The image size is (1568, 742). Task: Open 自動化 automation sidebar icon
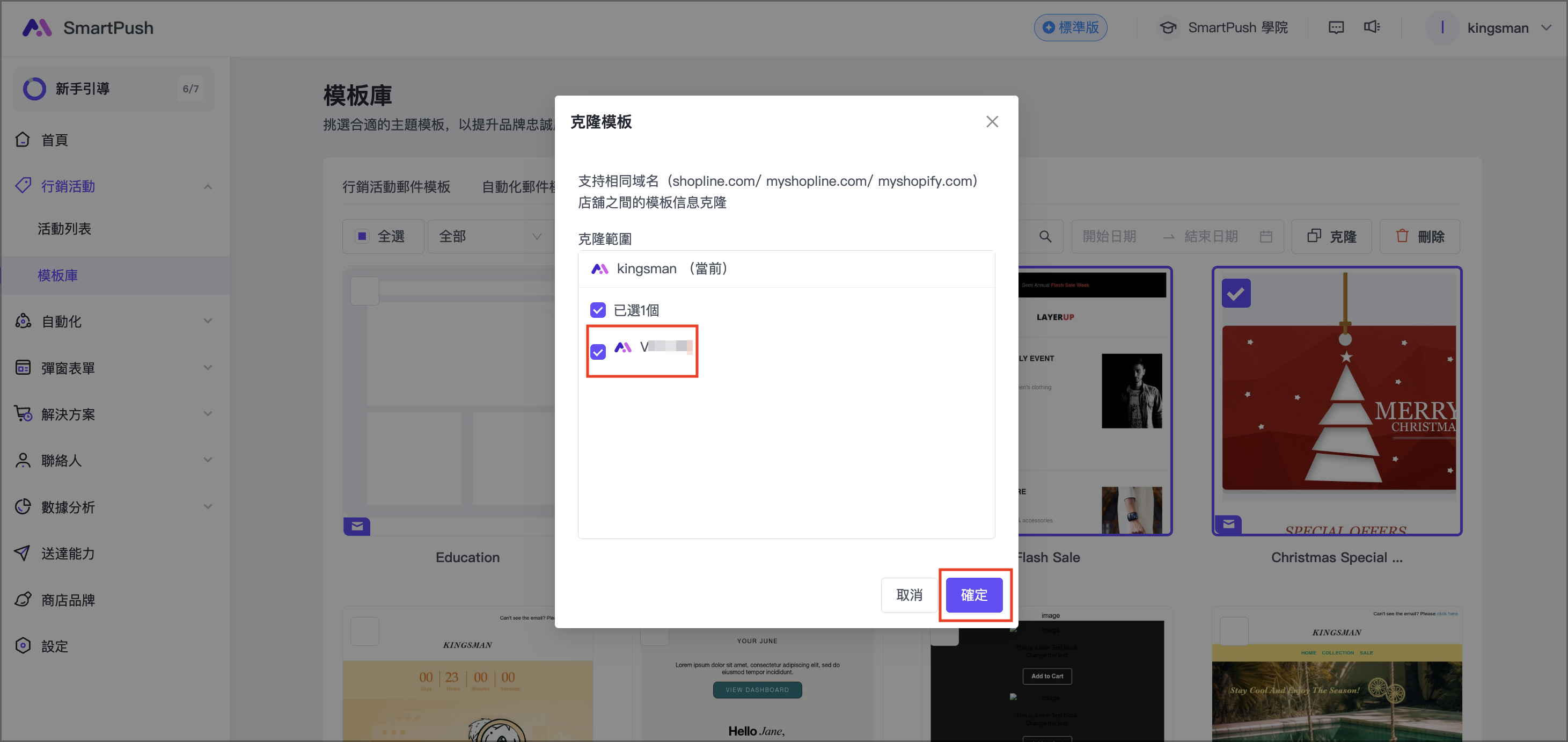tap(23, 321)
